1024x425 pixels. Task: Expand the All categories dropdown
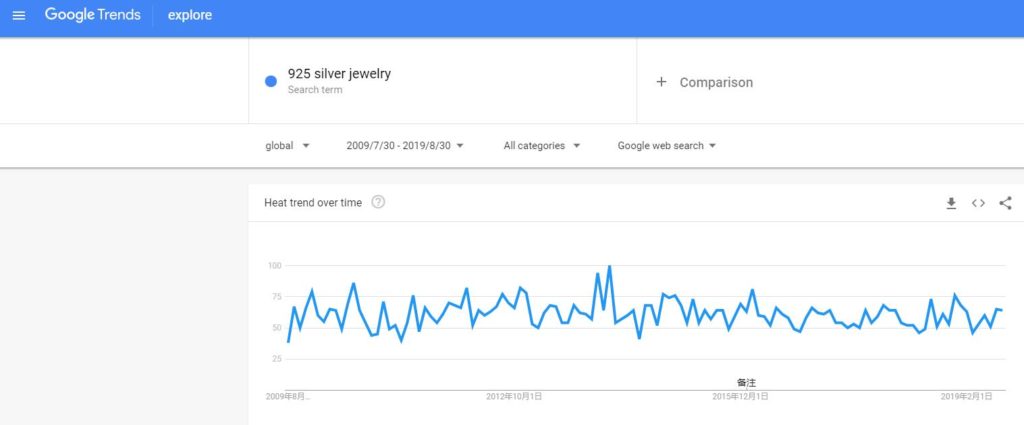(541, 145)
